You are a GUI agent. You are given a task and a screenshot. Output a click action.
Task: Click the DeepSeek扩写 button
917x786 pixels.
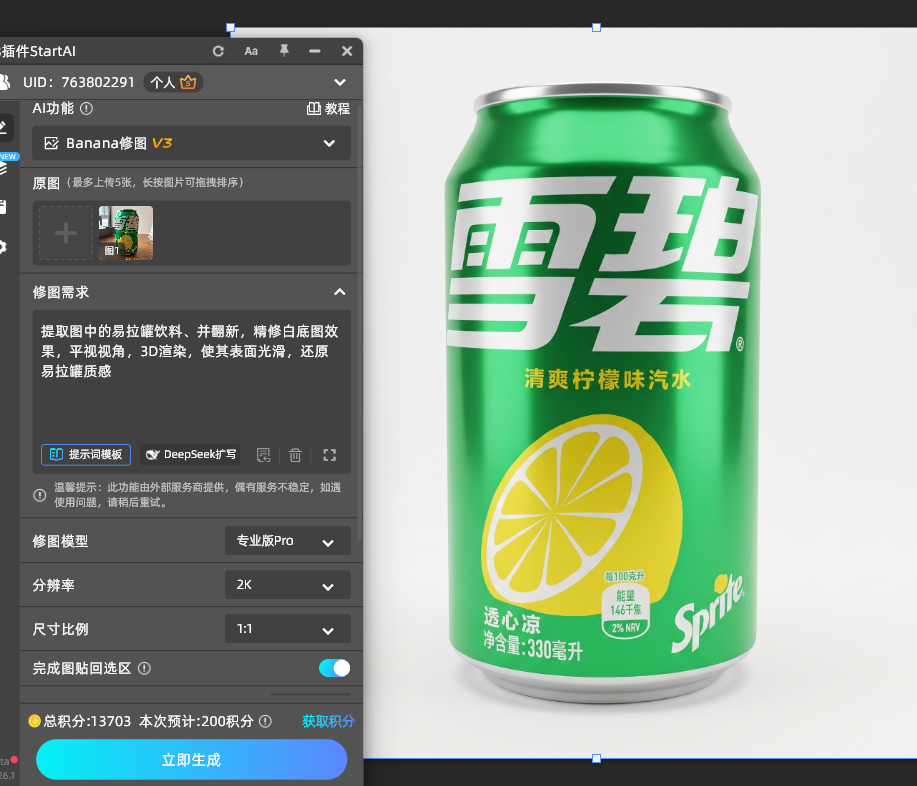(x=192, y=454)
